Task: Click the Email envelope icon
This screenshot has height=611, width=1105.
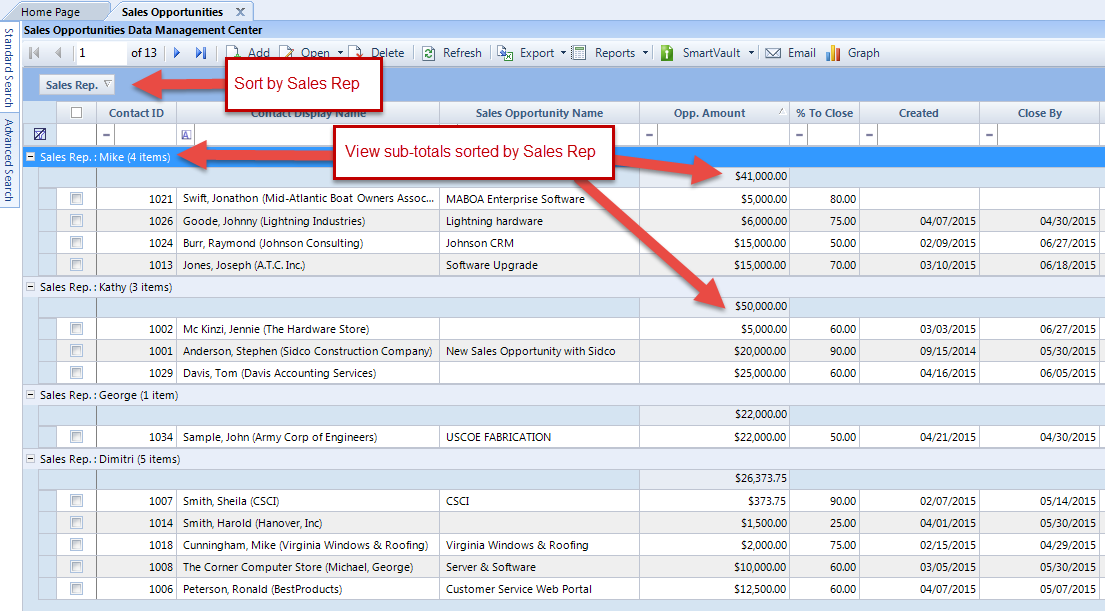Action: click(772, 53)
